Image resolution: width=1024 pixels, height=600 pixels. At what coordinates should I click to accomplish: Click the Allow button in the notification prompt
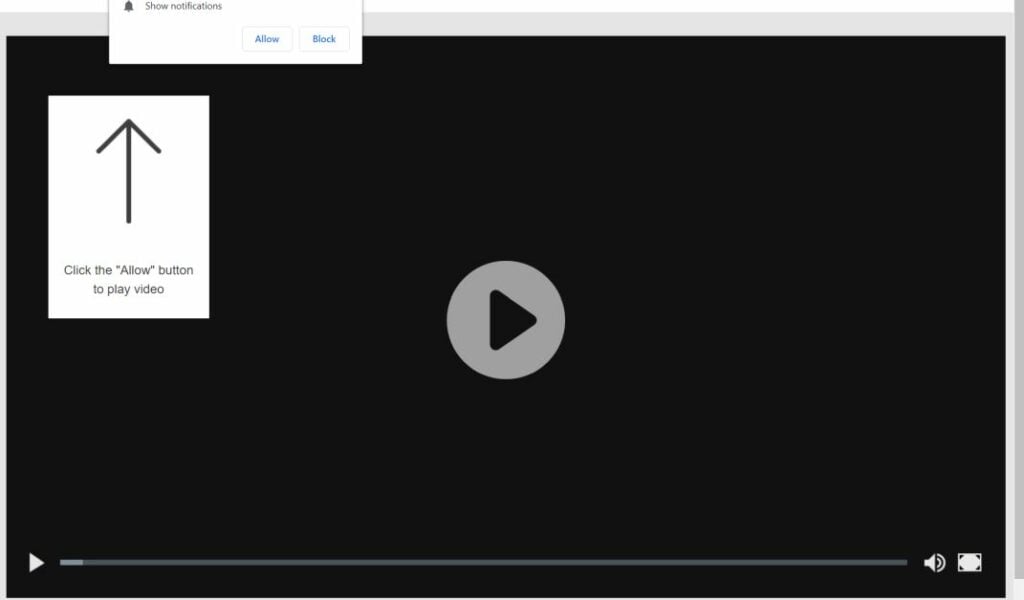[x=266, y=38]
